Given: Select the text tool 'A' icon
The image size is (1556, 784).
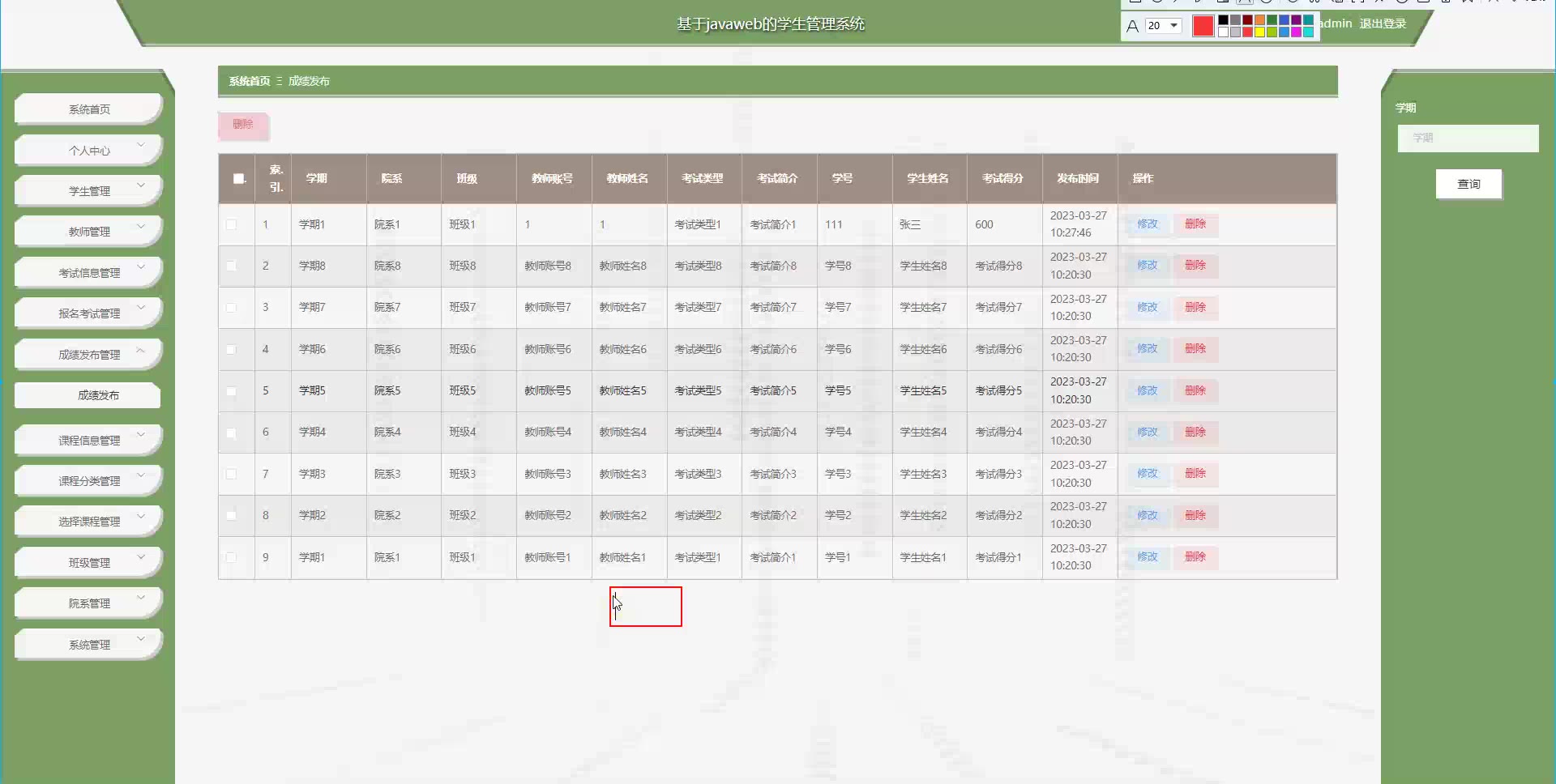Looking at the screenshot, I should pos(1132,26).
